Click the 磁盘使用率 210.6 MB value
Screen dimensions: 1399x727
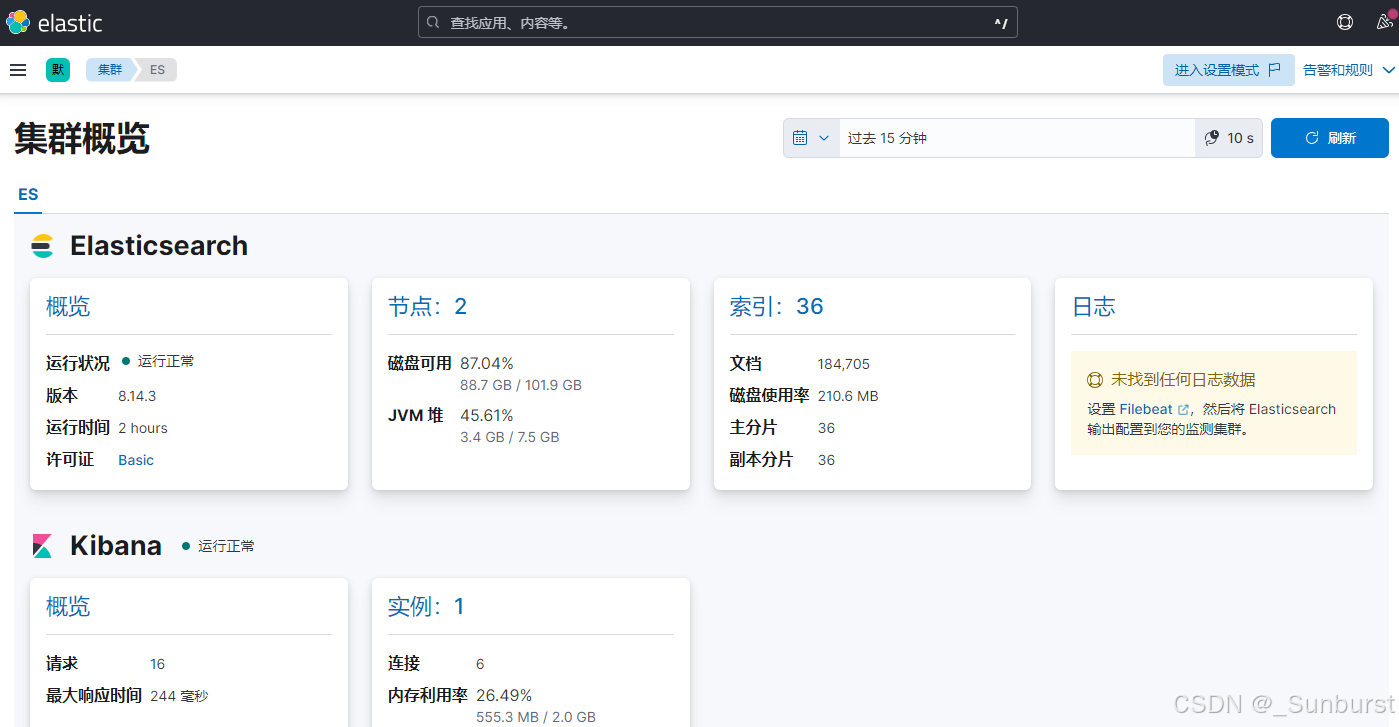click(x=848, y=396)
